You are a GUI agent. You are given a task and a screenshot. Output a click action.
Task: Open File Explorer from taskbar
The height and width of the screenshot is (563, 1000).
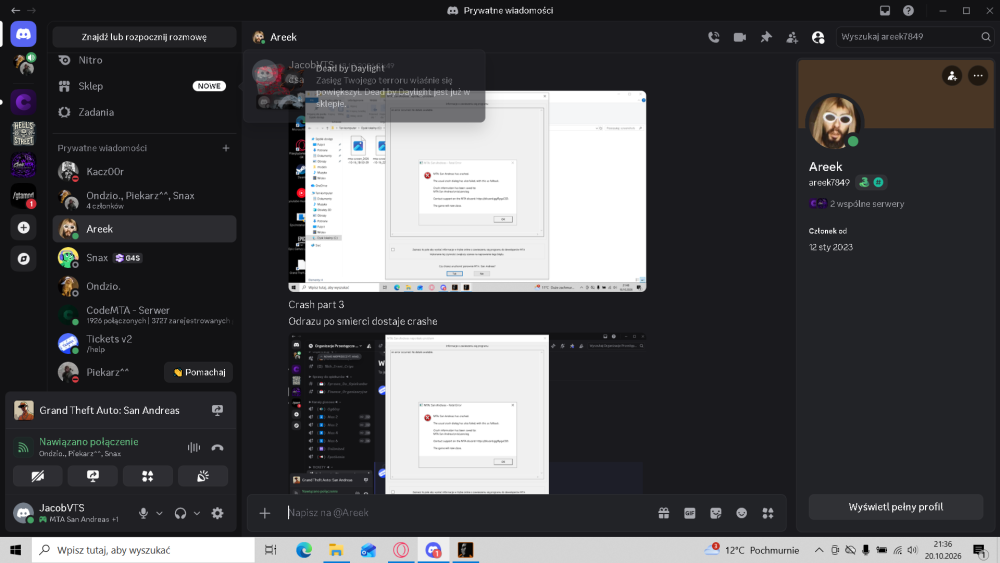(x=336, y=550)
